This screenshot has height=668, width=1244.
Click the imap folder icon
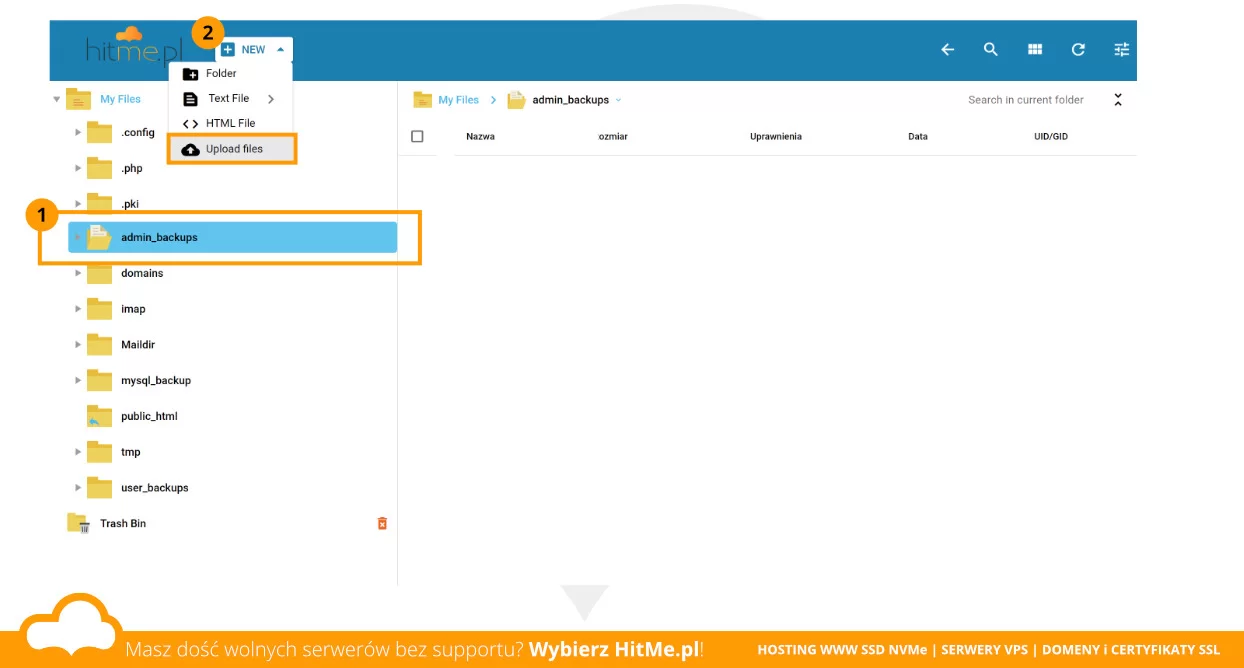click(x=99, y=309)
